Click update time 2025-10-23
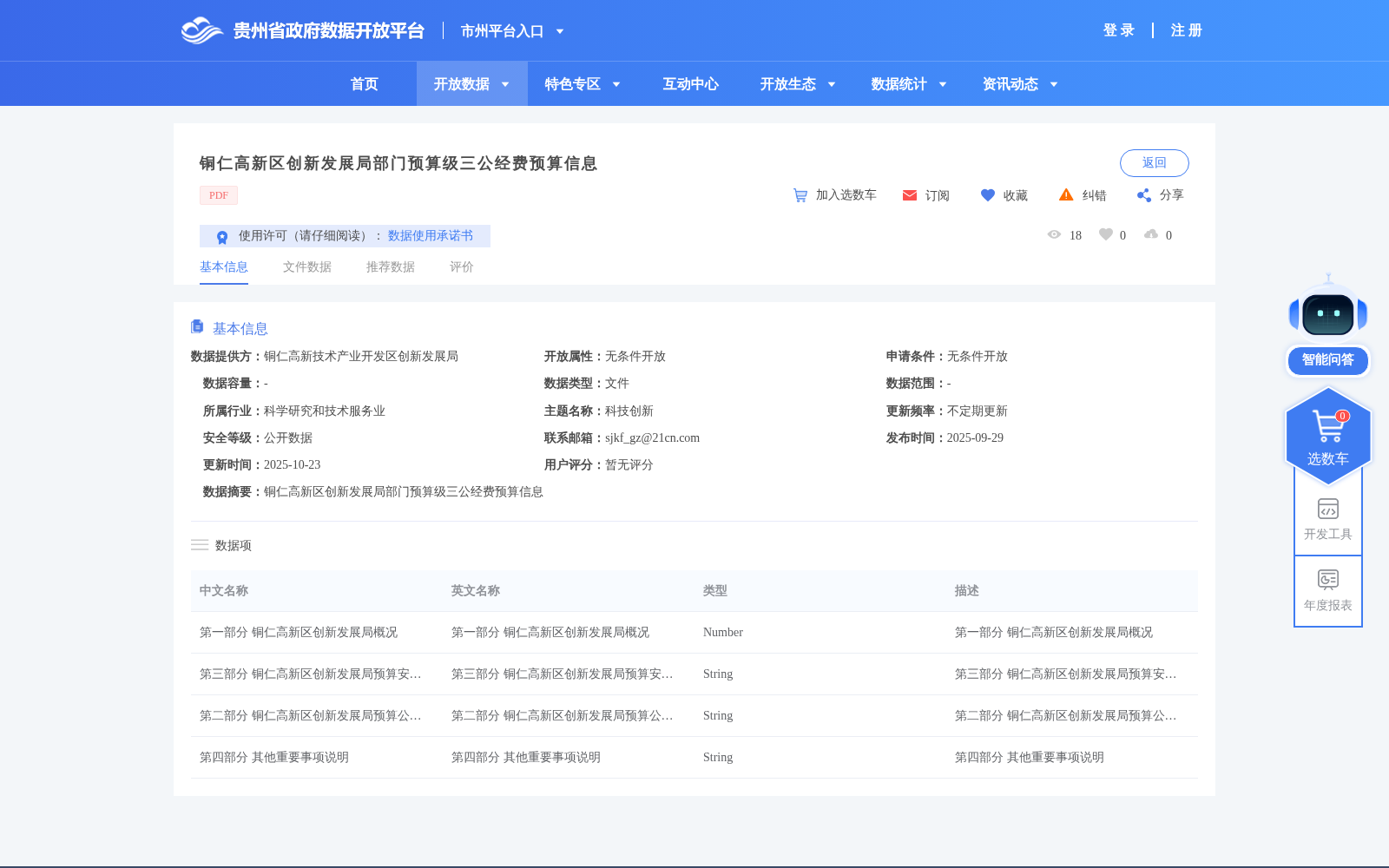1389x868 pixels. (x=292, y=465)
